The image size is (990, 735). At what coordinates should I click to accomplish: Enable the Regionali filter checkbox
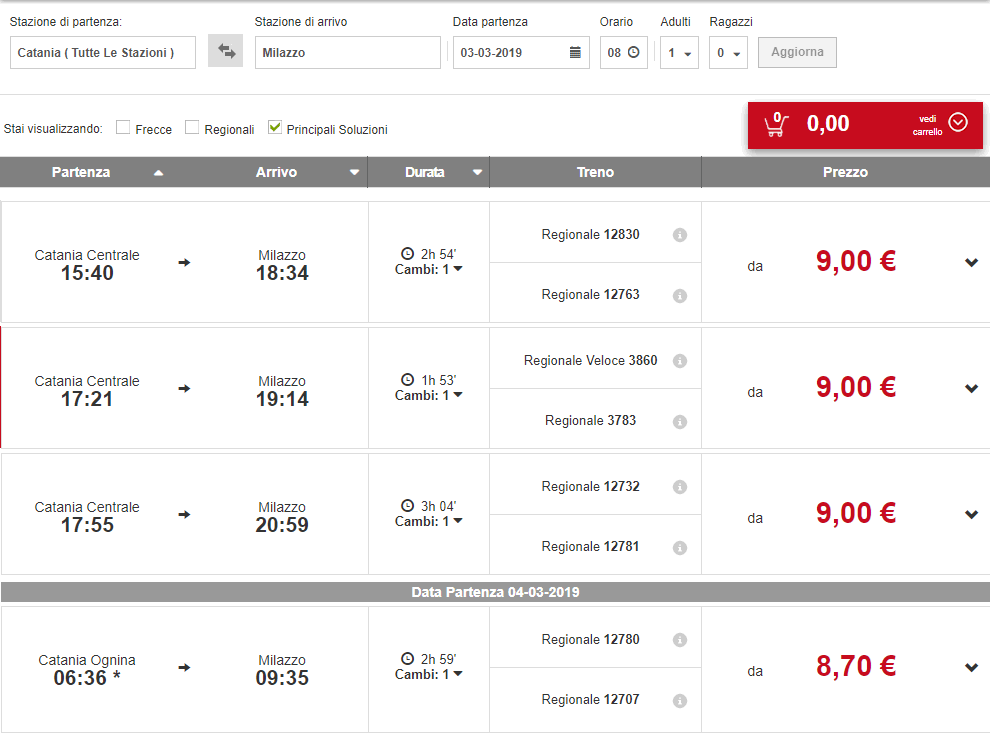(192, 128)
